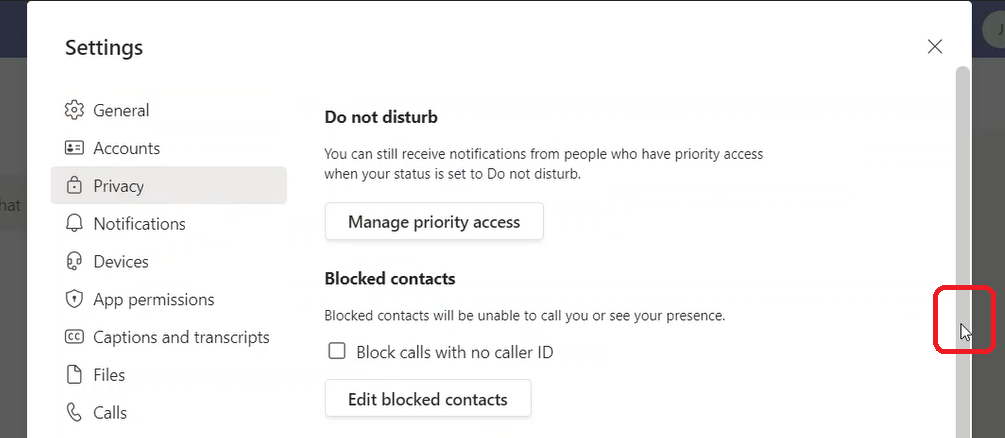The width and height of the screenshot is (1005, 438).
Task: Close the Settings dialog with the X
Action: click(935, 46)
